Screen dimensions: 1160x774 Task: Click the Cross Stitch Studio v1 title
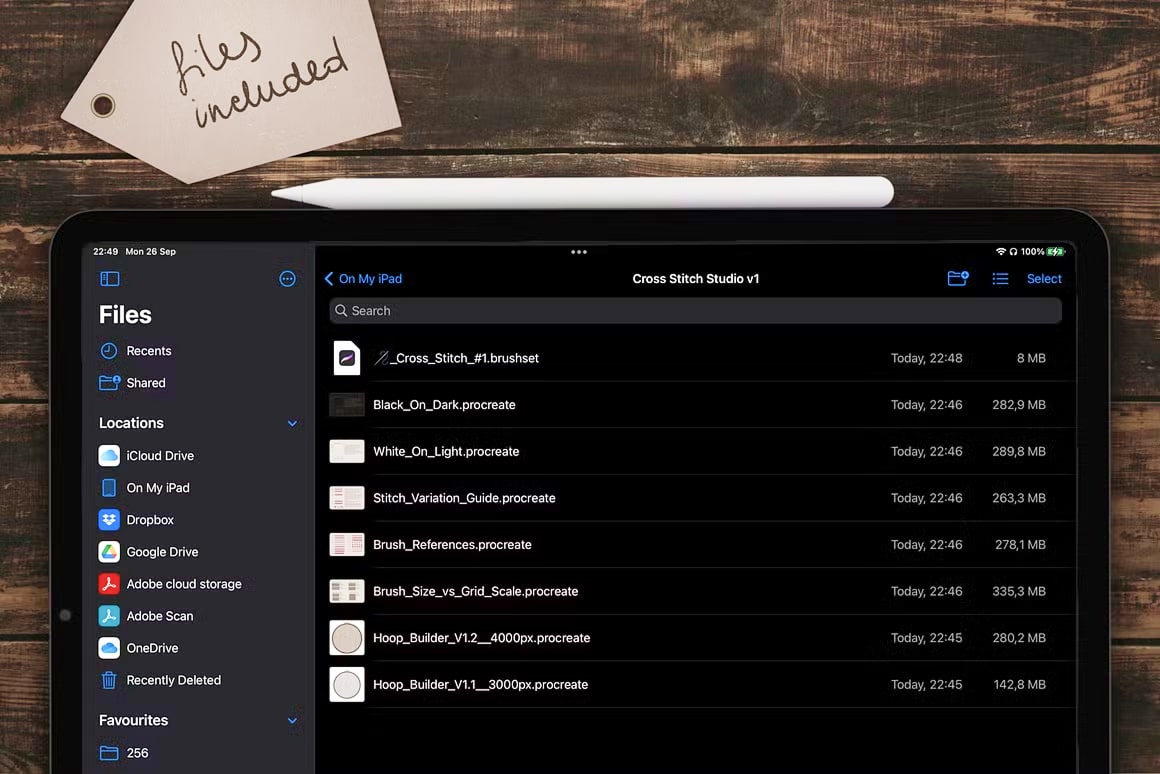[695, 279]
